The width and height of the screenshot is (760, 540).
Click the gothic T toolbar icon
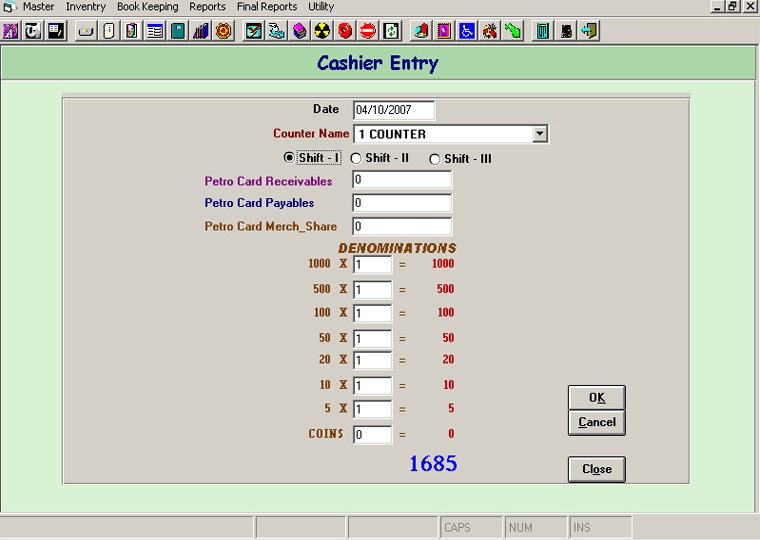(33, 31)
